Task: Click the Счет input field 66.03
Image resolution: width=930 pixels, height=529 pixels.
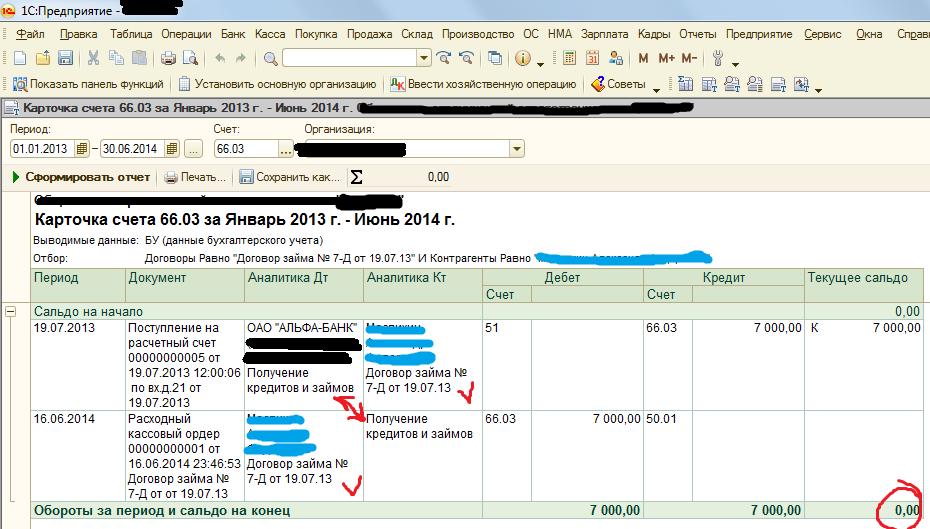Action: tap(245, 149)
